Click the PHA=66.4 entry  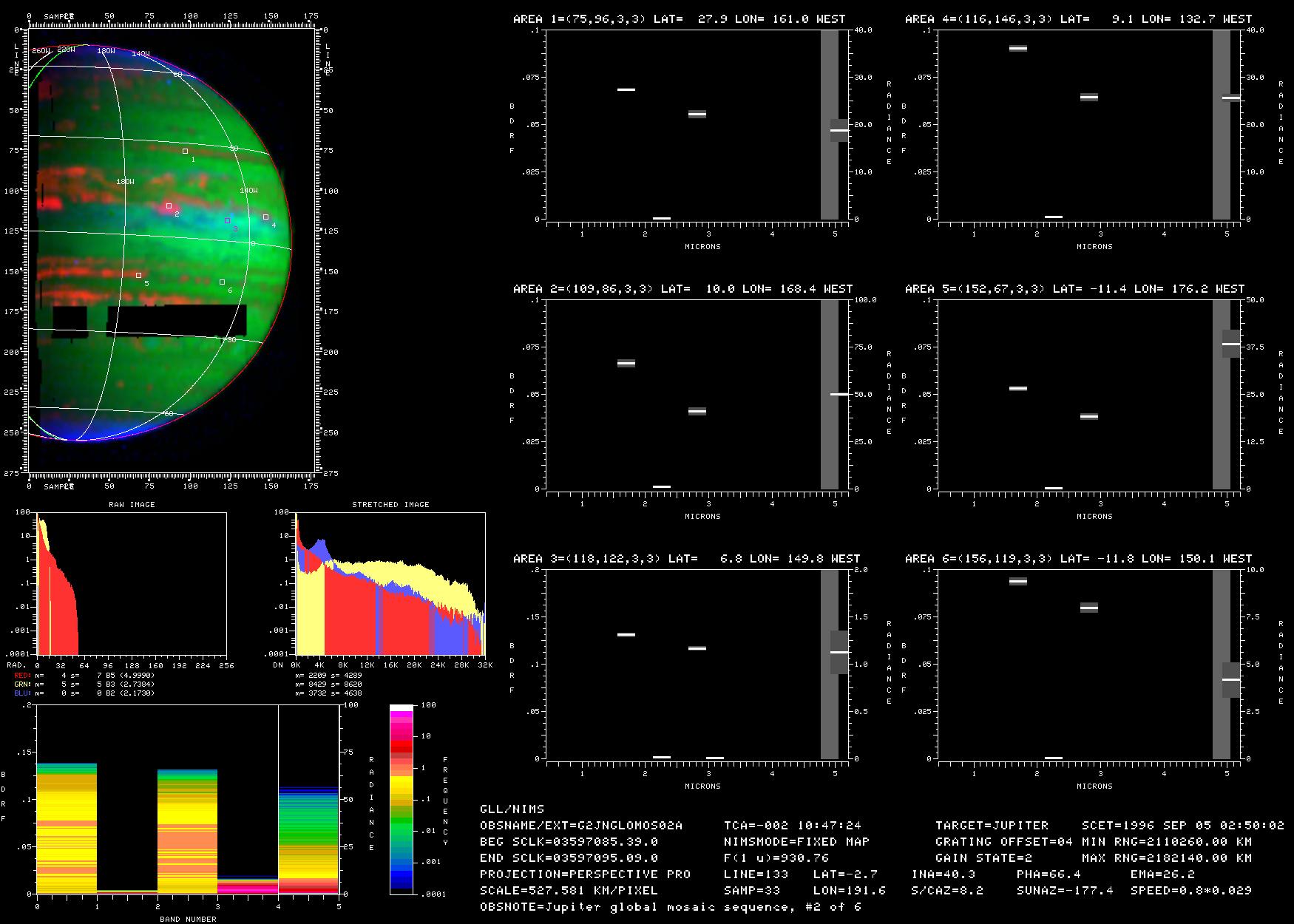(x=1049, y=874)
